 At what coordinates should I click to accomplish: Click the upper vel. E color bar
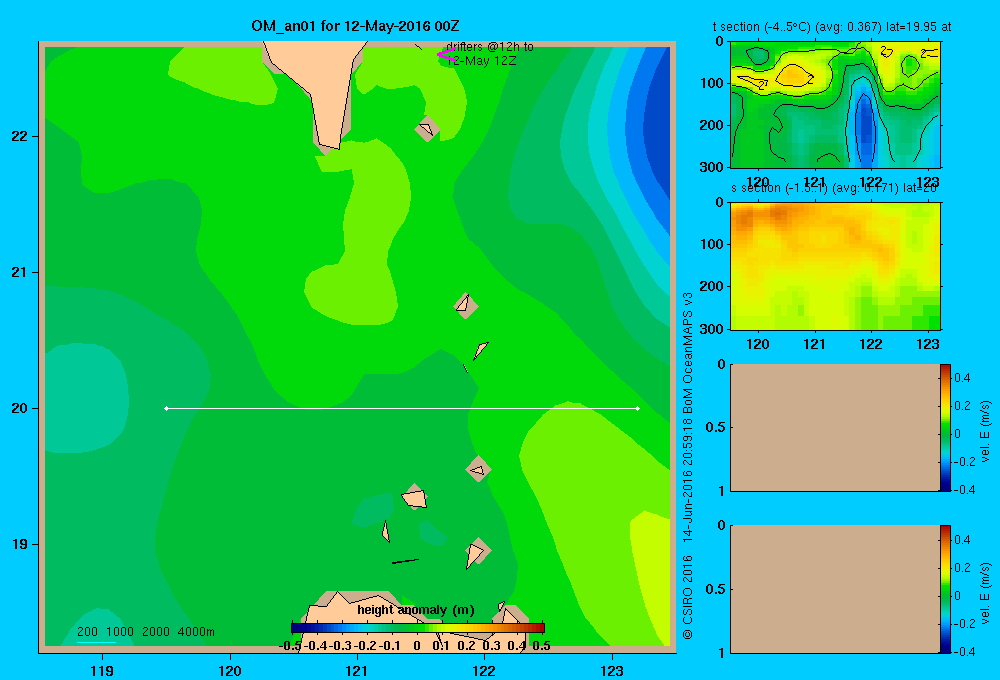pos(945,427)
